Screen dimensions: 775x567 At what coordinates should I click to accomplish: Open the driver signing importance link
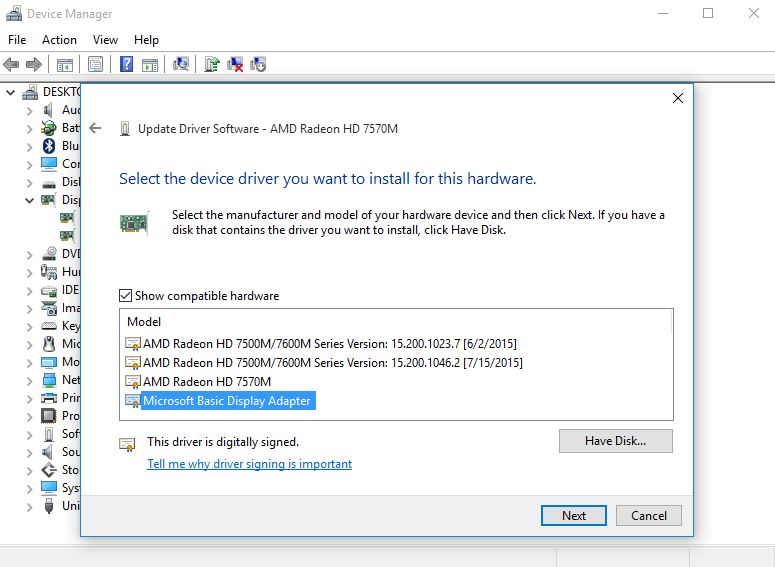pyautogui.click(x=249, y=464)
